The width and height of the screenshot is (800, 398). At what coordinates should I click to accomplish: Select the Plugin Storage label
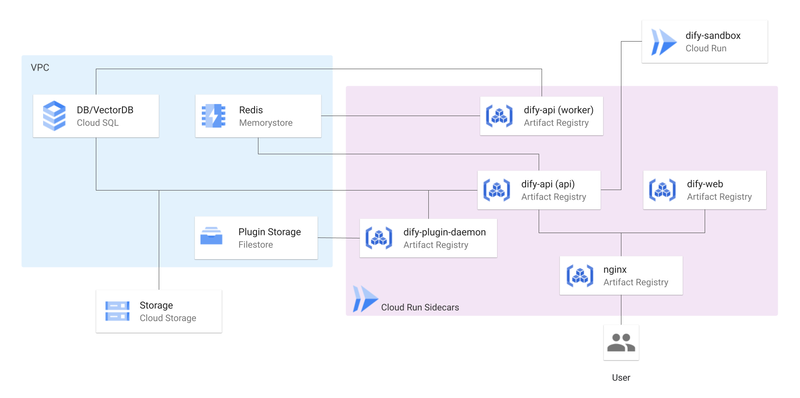pos(269,232)
